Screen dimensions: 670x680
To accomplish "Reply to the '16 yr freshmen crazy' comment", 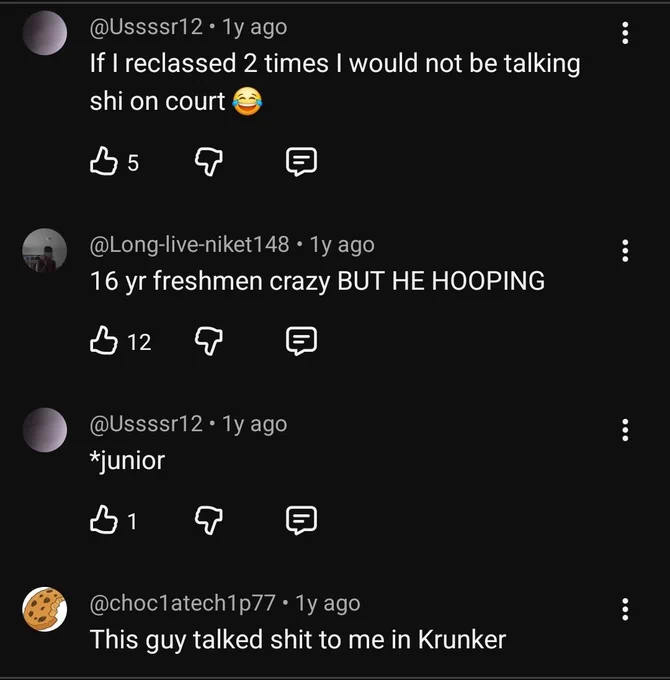I will [x=301, y=341].
